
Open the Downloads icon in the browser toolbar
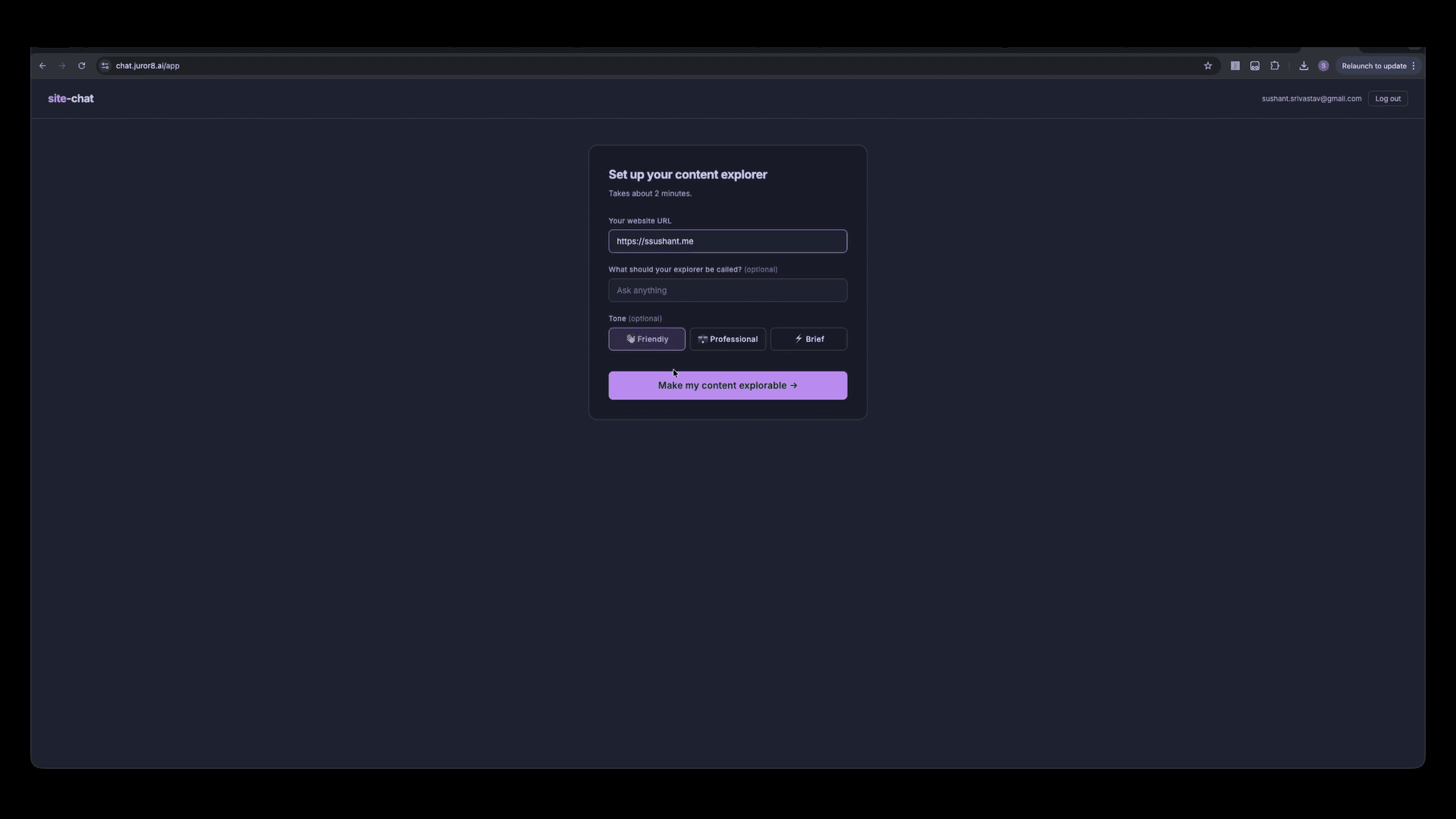pos(1303,66)
